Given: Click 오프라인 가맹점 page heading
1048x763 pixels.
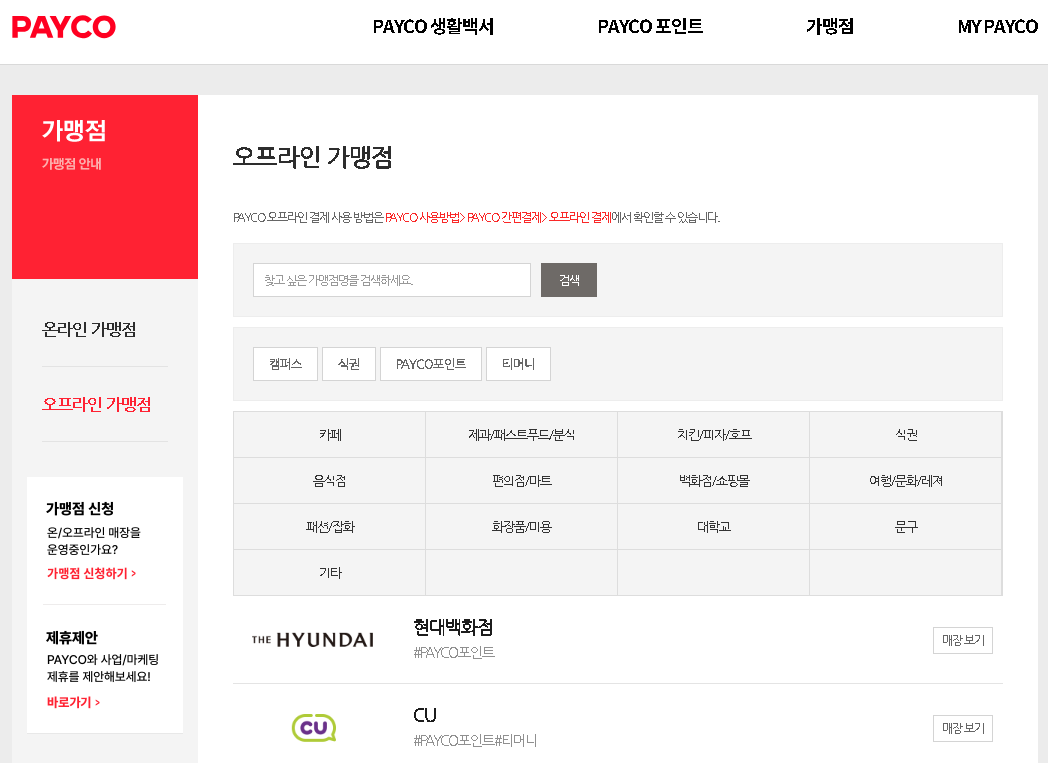Looking at the screenshot, I should (x=312, y=157).
